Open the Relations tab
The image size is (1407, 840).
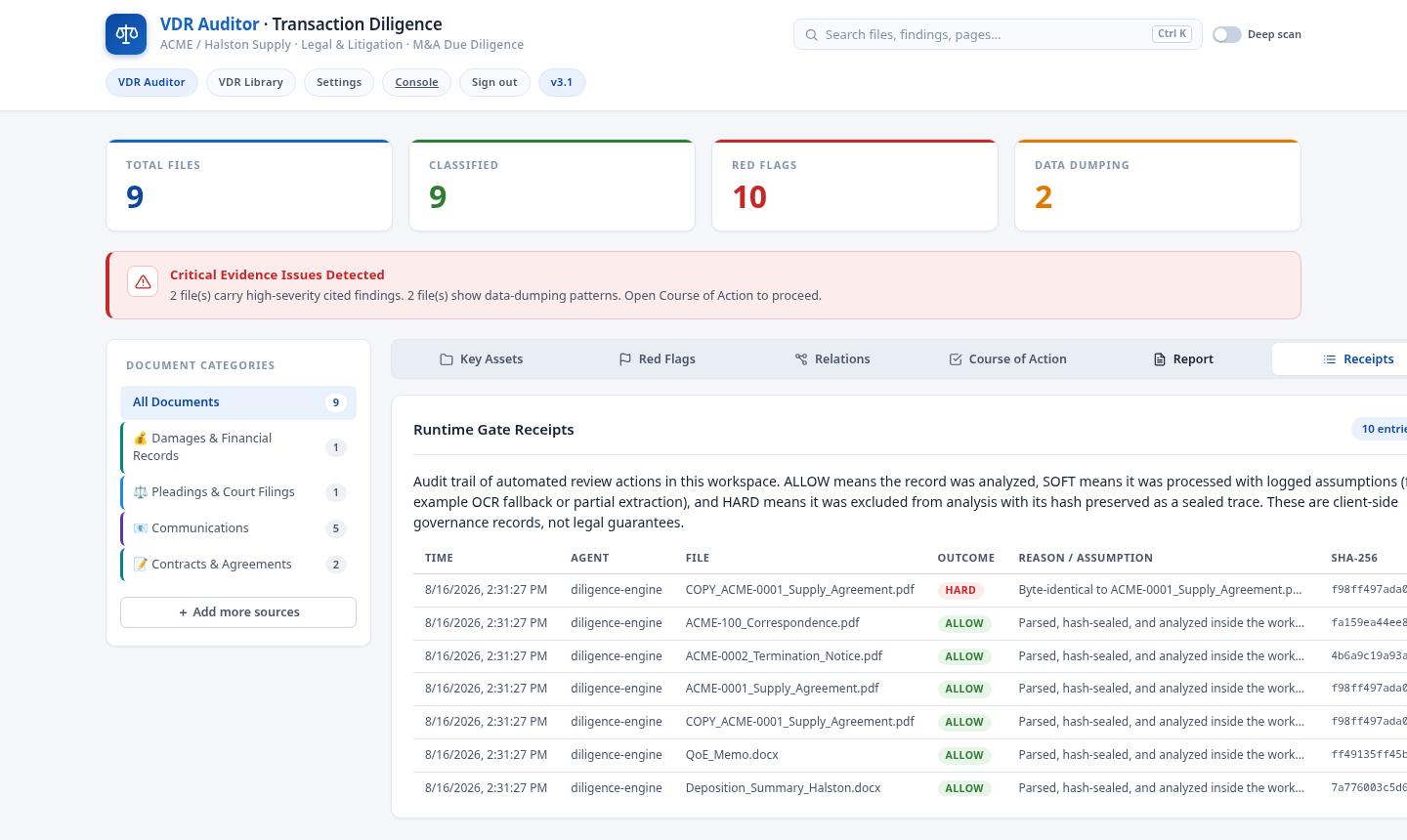pos(832,359)
